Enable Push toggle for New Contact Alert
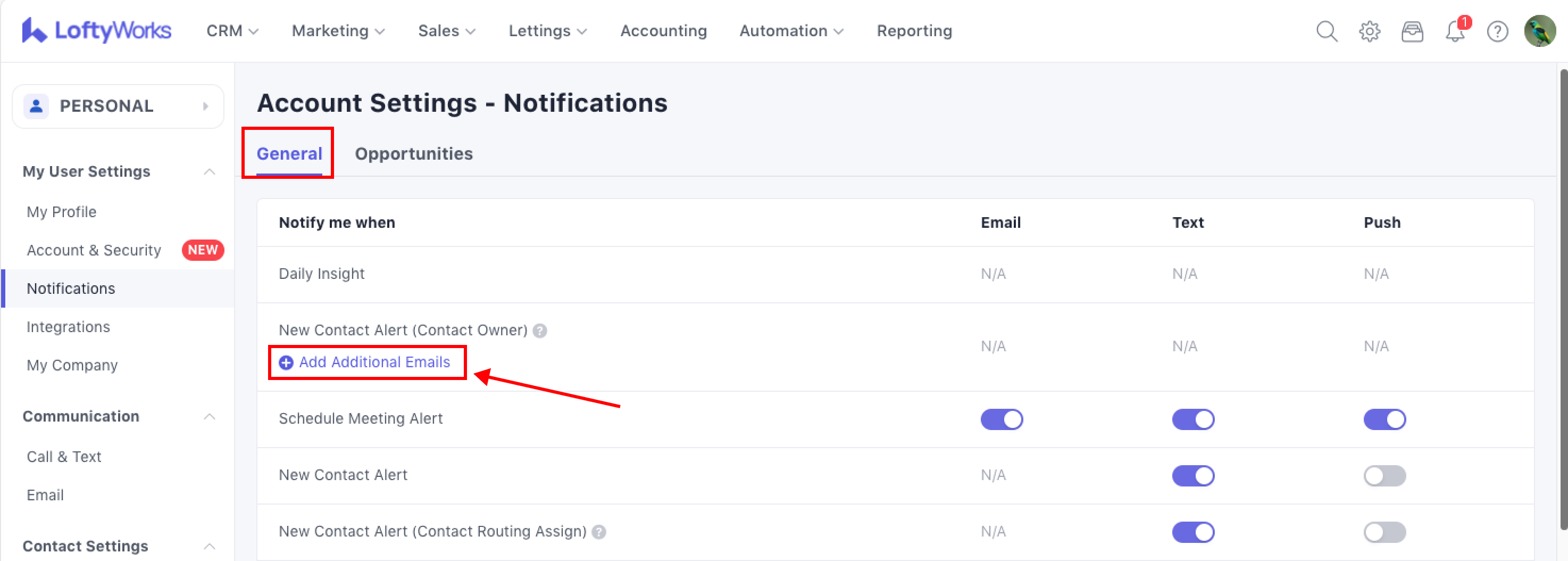The width and height of the screenshot is (1568, 561). pyautogui.click(x=1384, y=476)
